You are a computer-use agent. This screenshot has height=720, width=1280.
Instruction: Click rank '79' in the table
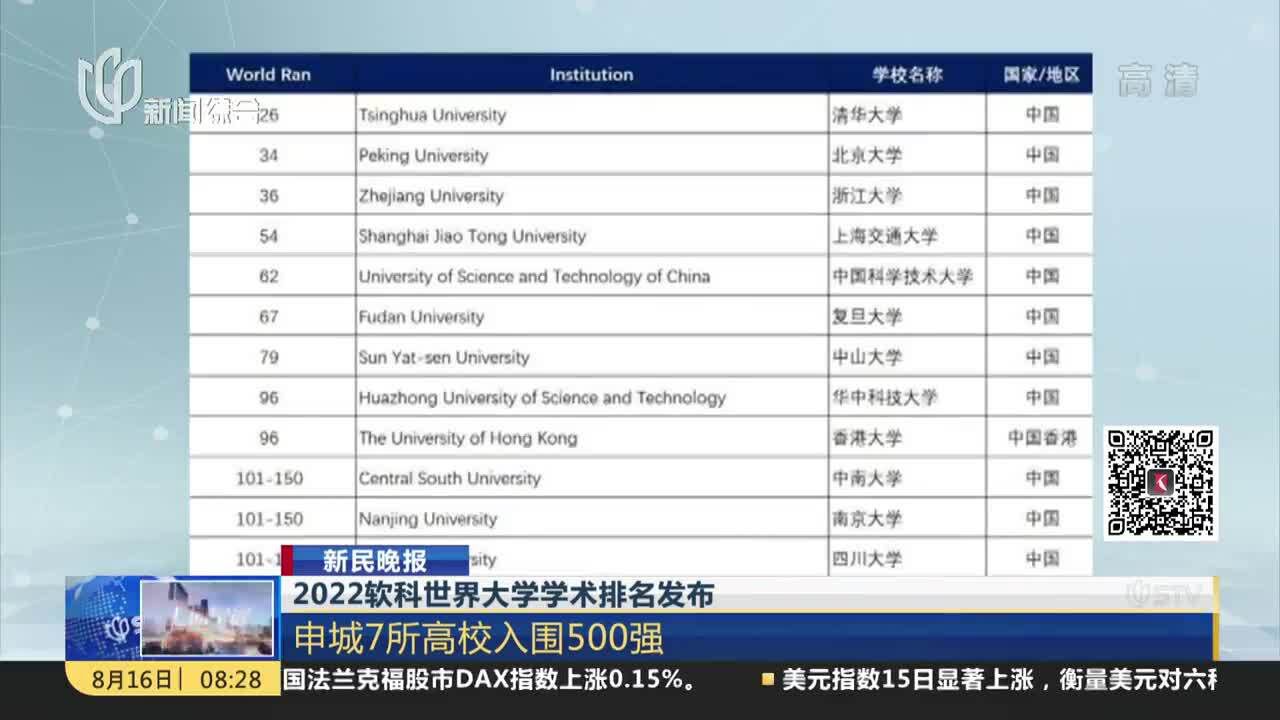(x=269, y=357)
